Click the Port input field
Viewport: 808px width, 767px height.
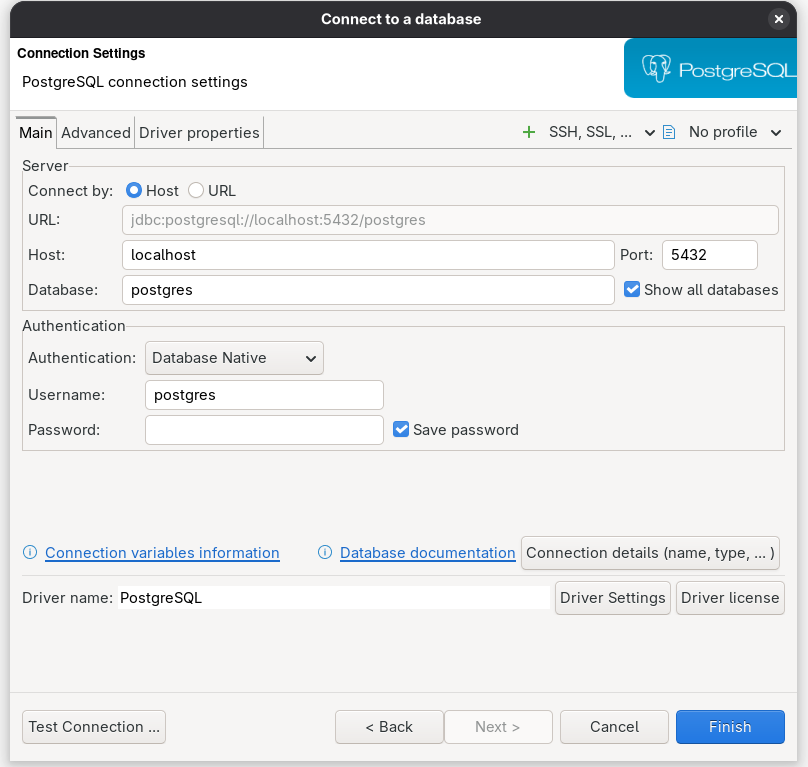710,255
